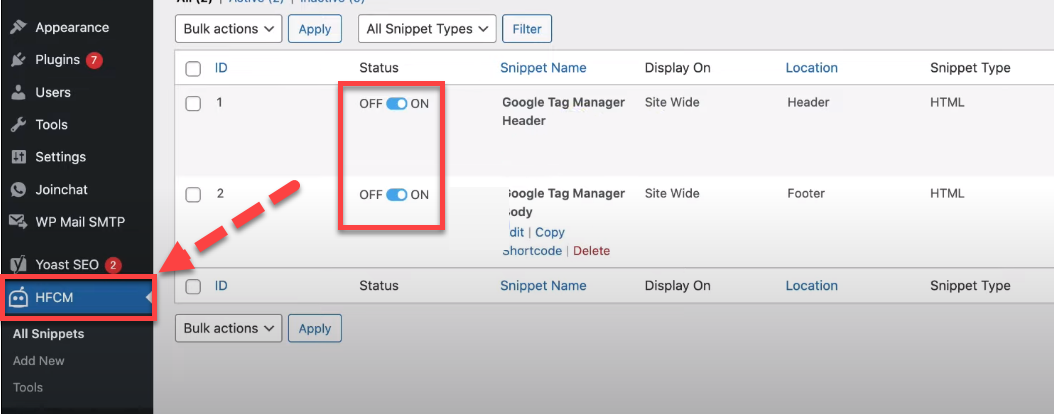Image resolution: width=1054 pixels, height=414 pixels.
Task: Open the bottom Bulk actions dropdown
Action: (x=229, y=328)
